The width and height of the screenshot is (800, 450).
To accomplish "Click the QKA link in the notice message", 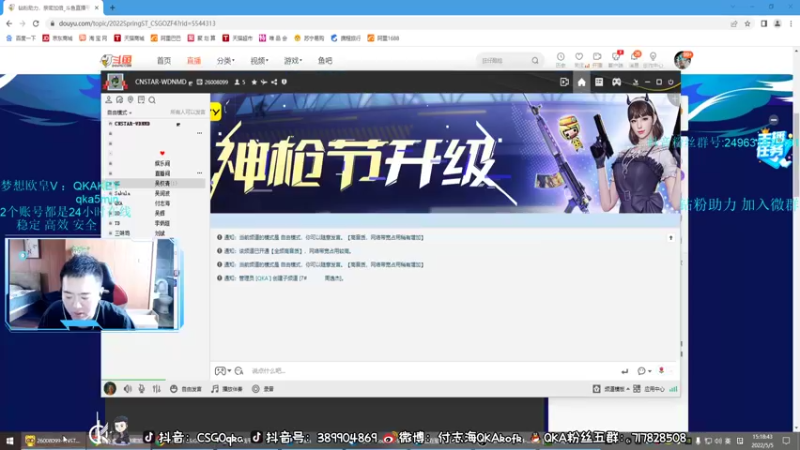I will tap(263, 279).
